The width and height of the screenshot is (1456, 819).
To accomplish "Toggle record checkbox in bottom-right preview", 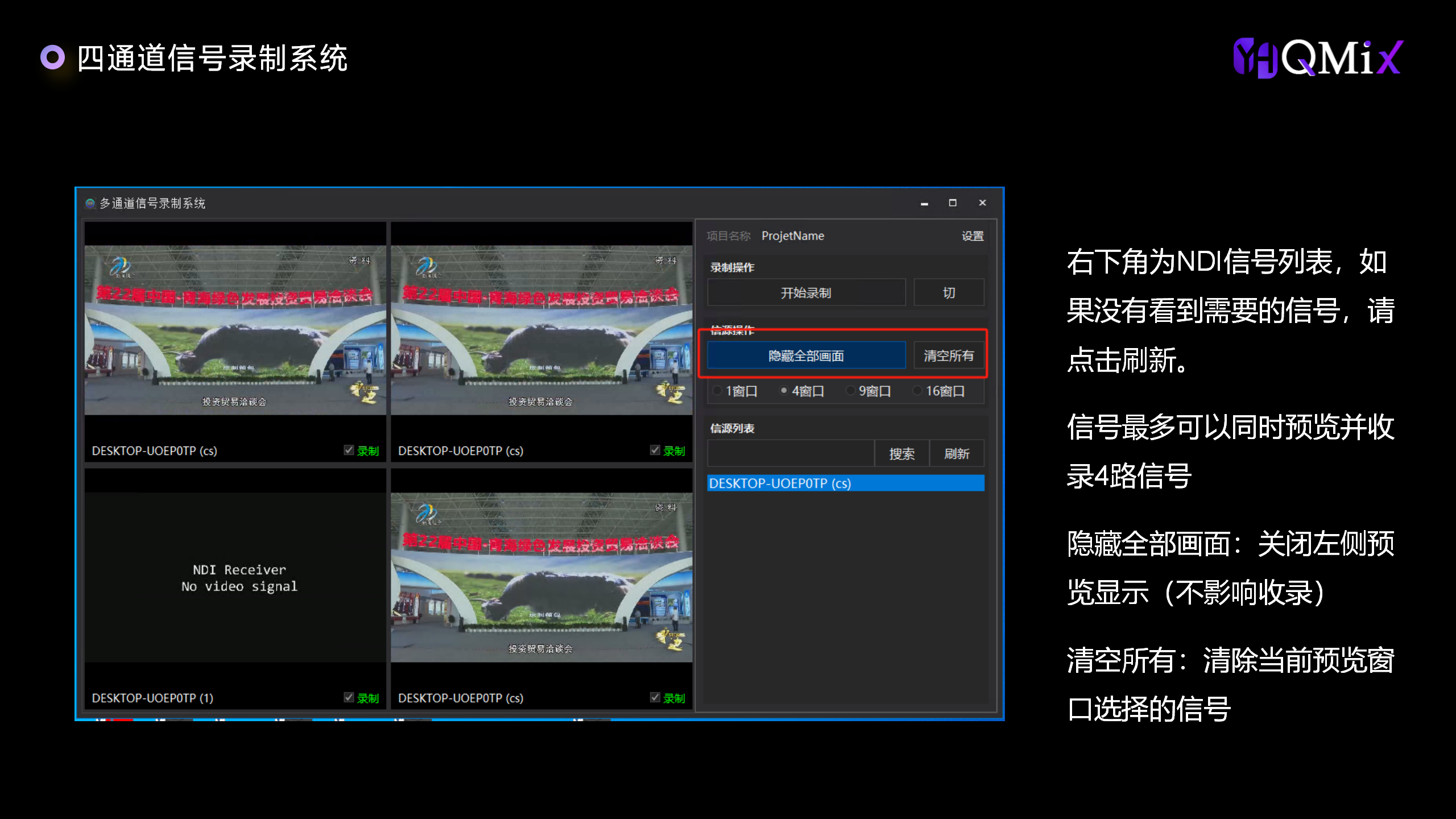I will (655, 697).
